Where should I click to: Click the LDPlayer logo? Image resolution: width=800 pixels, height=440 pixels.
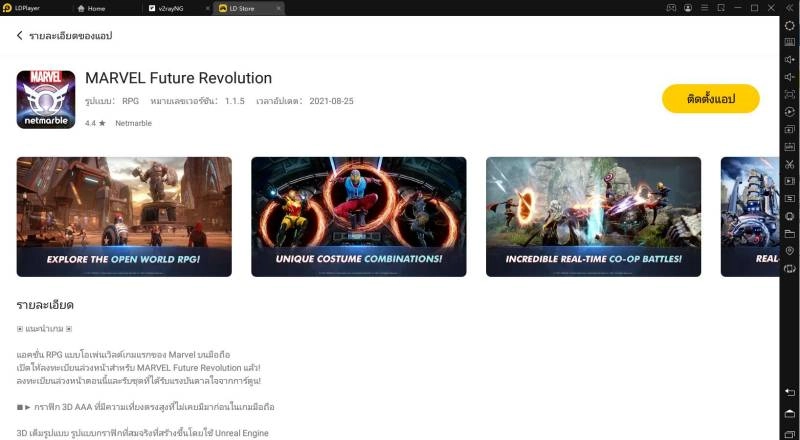coord(7,8)
